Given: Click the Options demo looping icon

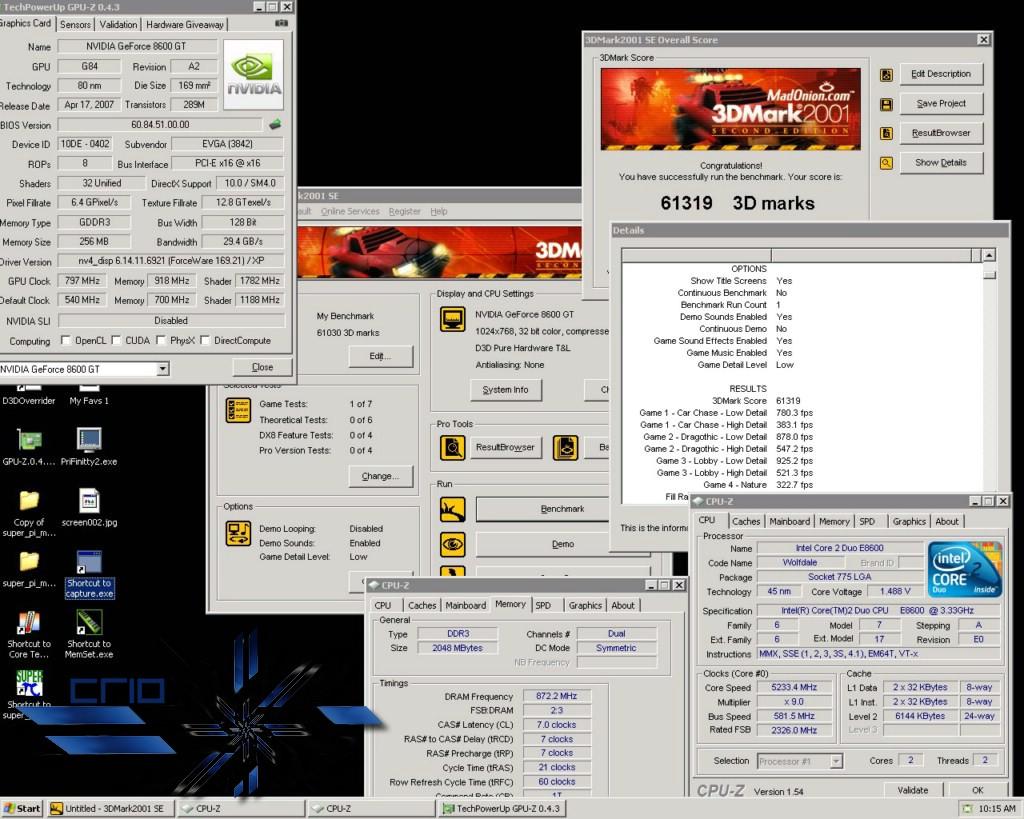Looking at the screenshot, I should tap(238, 534).
